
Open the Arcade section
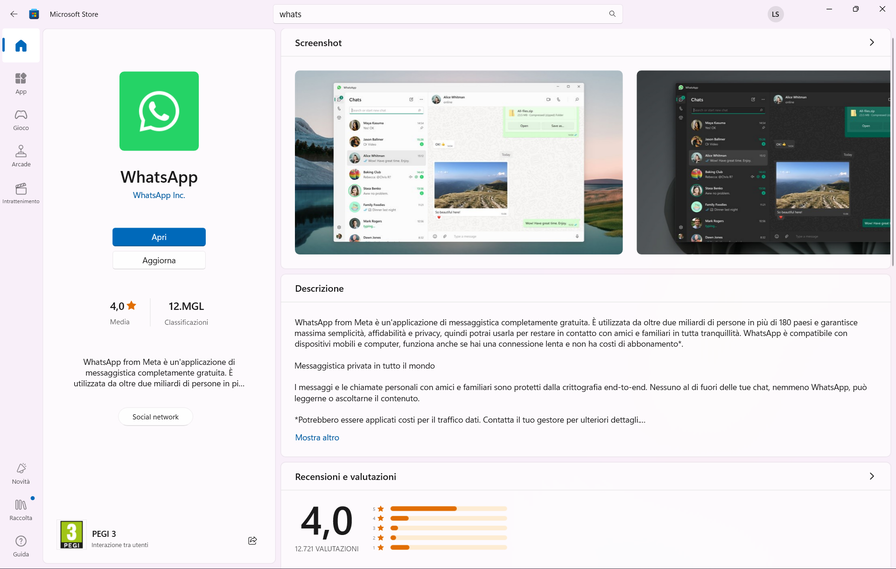coord(21,155)
